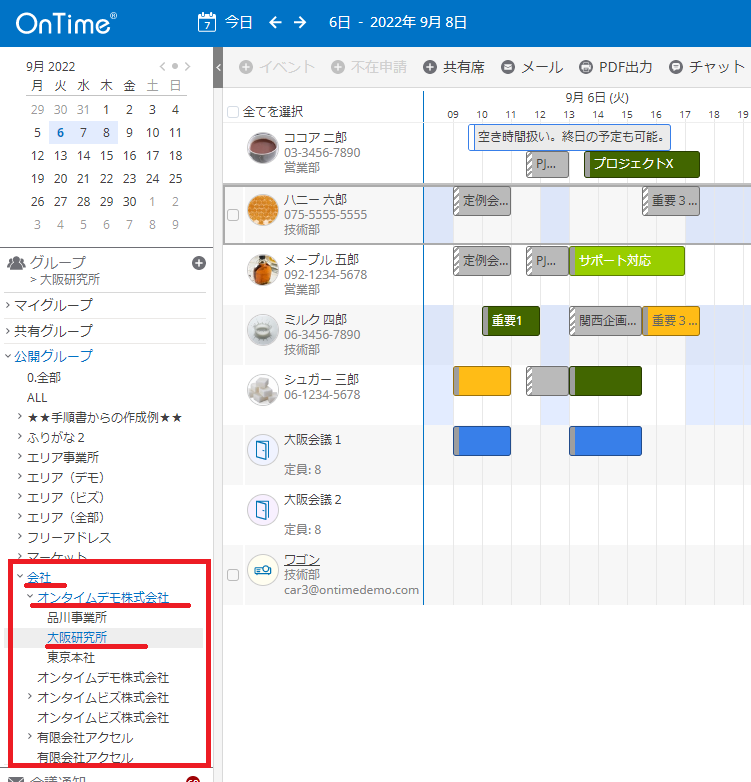Collapse the 会社 tree node
The width and height of the screenshot is (751, 782).
pyautogui.click(x=19, y=577)
